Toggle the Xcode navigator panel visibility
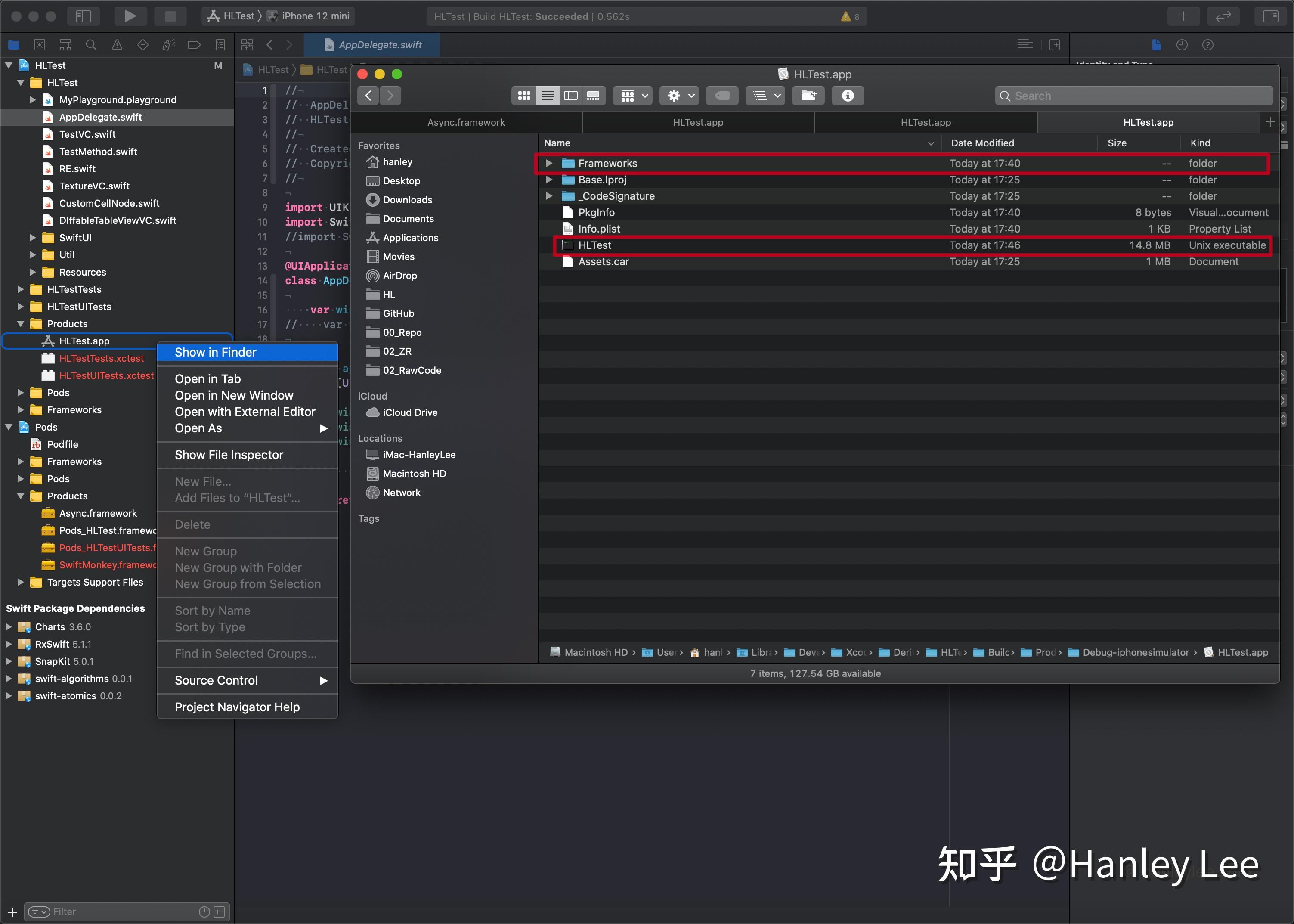 click(x=83, y=16)
